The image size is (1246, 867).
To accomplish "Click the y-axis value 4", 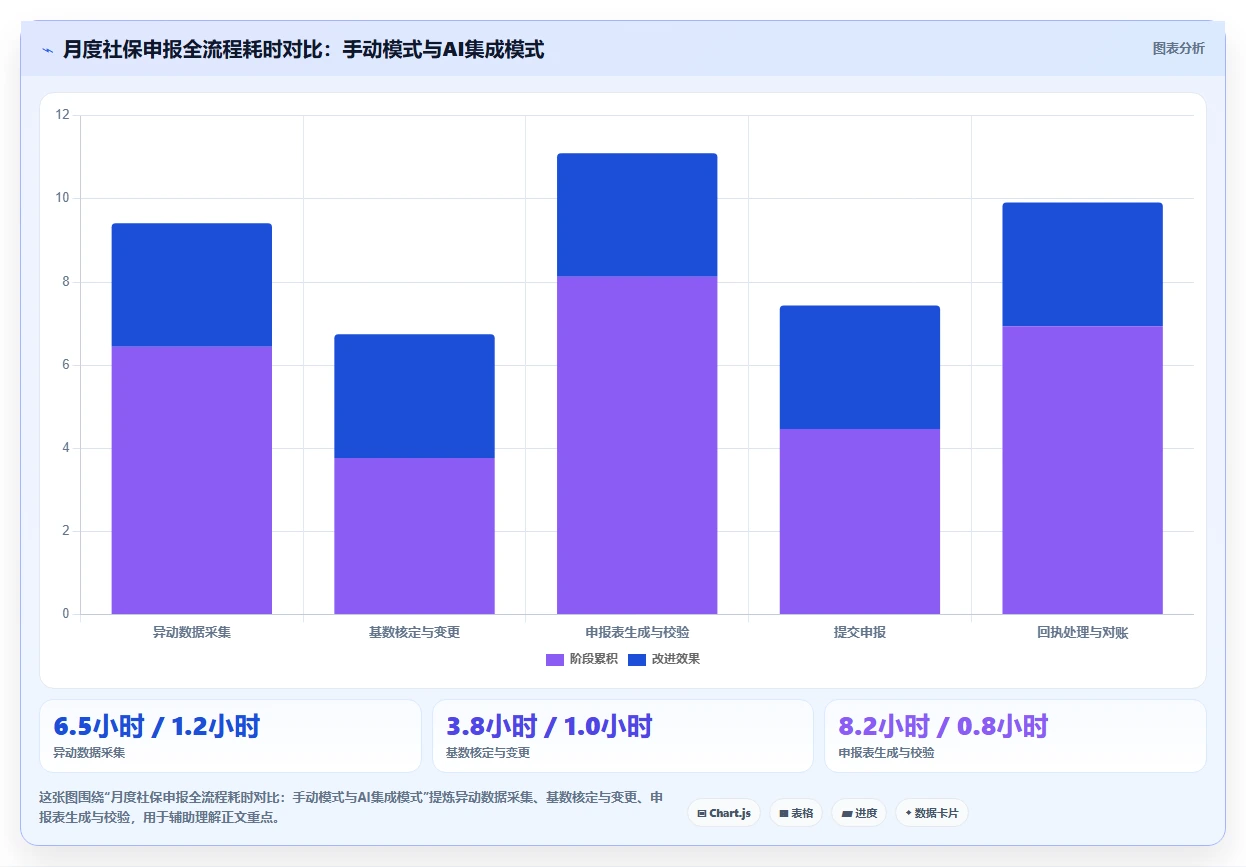I will coord(66,448).
